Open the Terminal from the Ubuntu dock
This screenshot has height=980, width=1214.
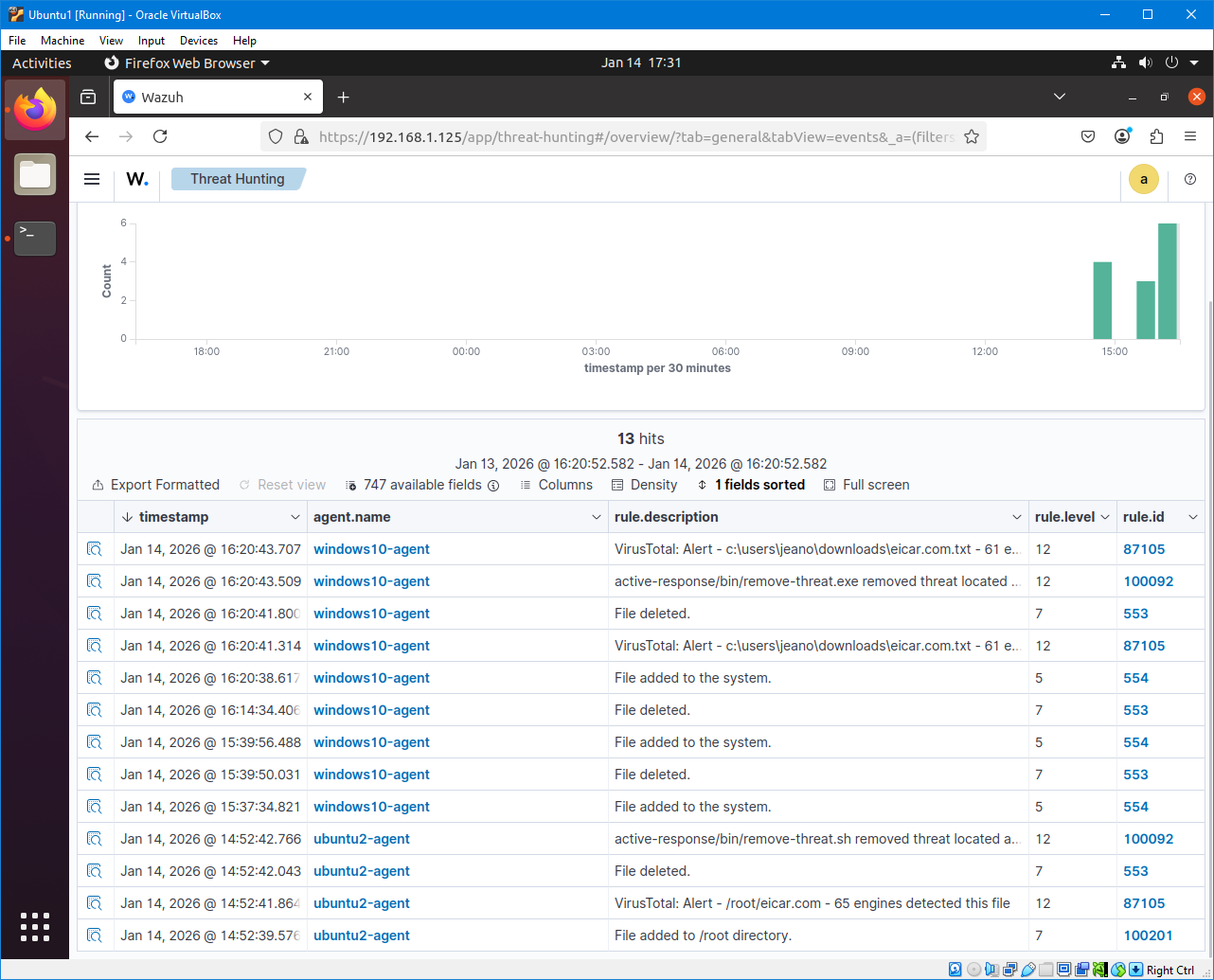point(35,238)
